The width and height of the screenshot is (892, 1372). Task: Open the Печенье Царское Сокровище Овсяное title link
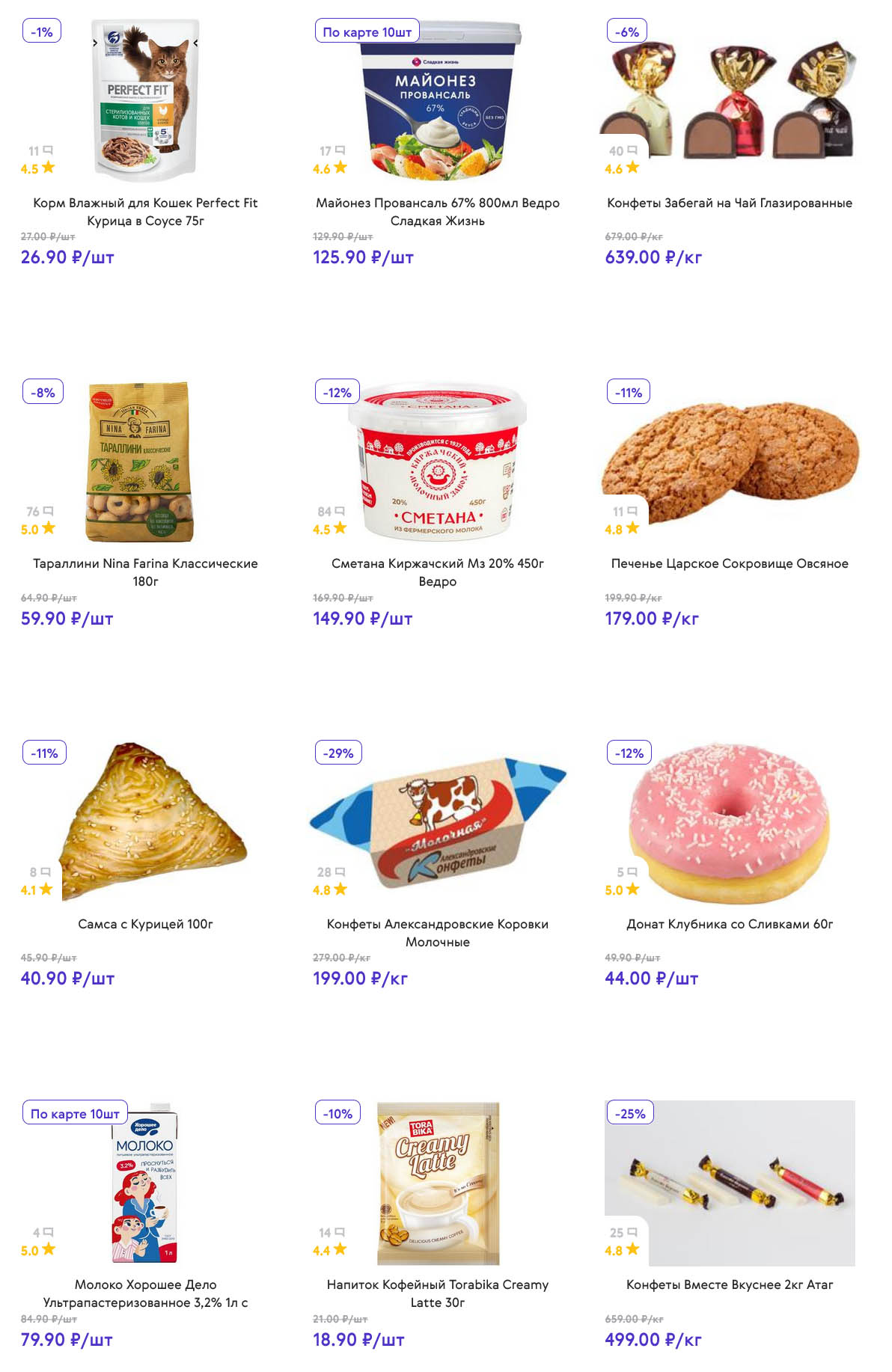coord(730,563)
